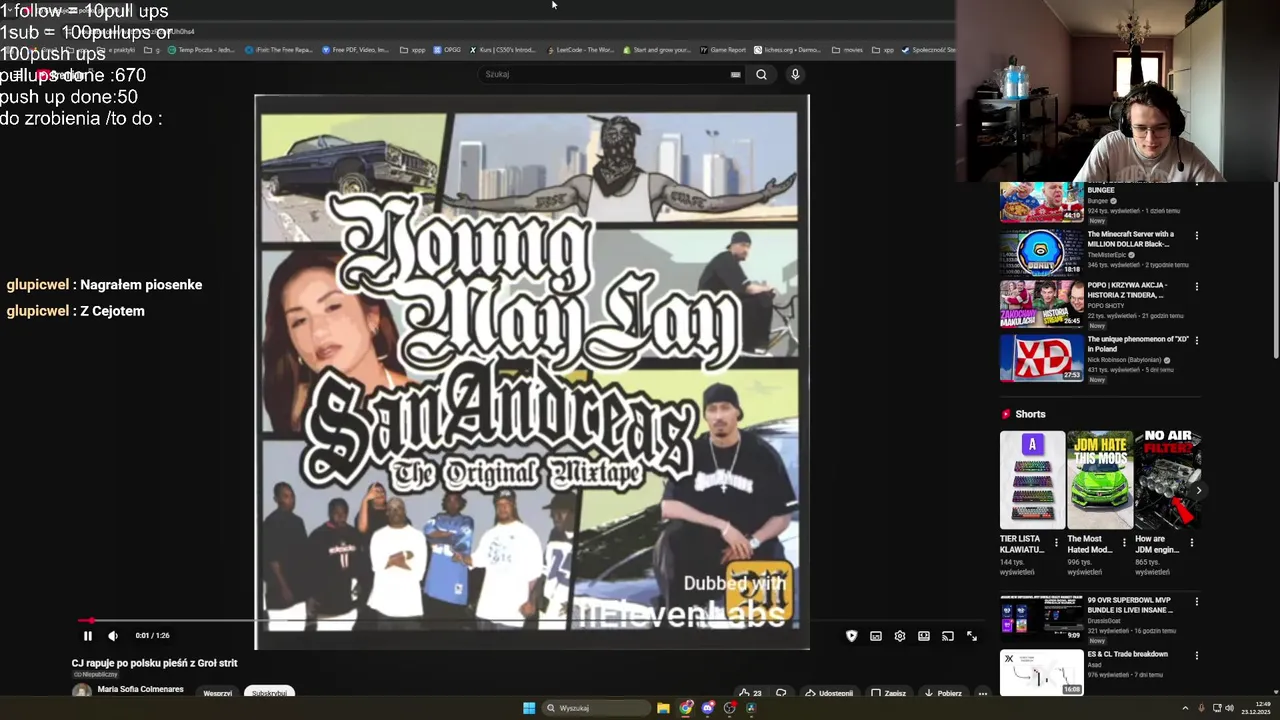
Task: Open the Game Report bookmark
Action: (x=723, y=49)
